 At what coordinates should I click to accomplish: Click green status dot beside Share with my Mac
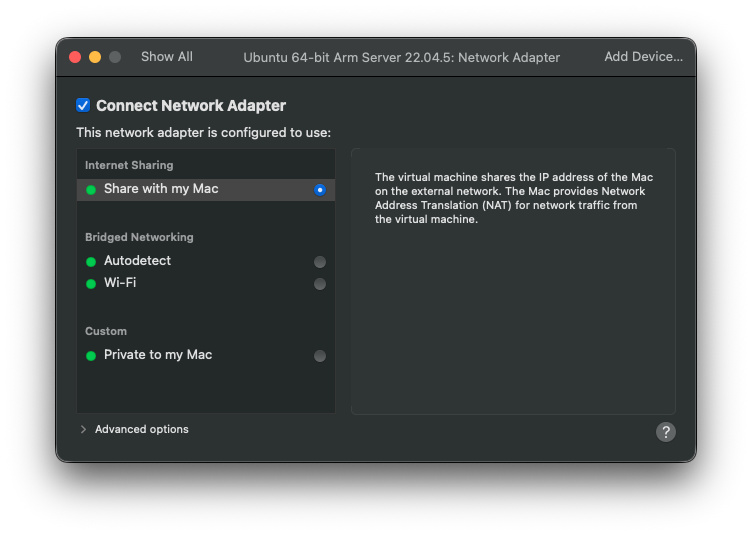click(91, 190)
